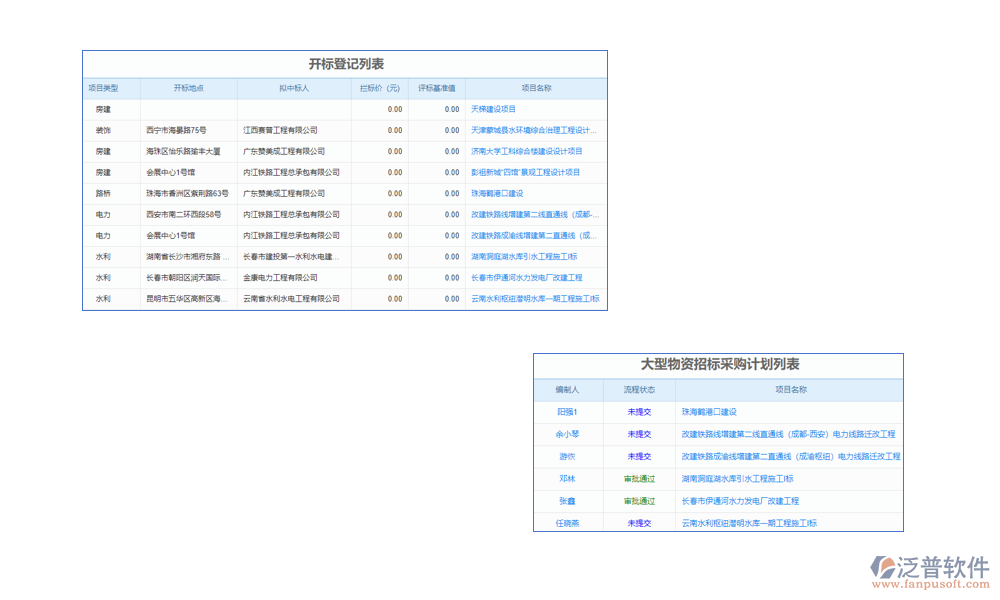The width and height of the screenshot is (1000, 600).
Task: Click the 拦标价（元） column header
Action: click(380, 88)
